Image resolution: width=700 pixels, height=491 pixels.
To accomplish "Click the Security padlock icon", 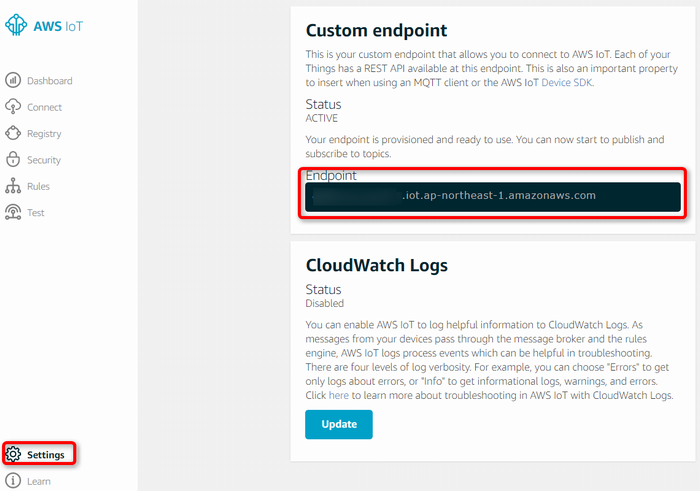I will coord(13,159).
